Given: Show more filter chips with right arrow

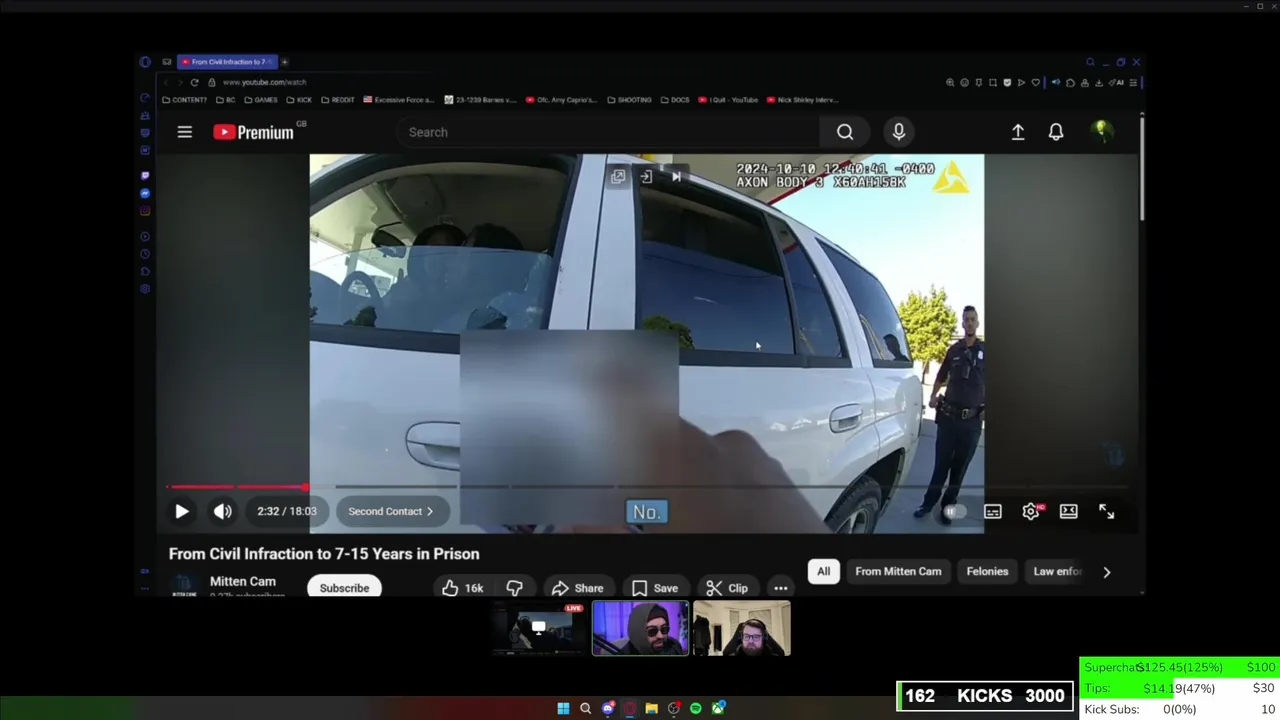Looking at the screenshot, I should point(1107,572).
